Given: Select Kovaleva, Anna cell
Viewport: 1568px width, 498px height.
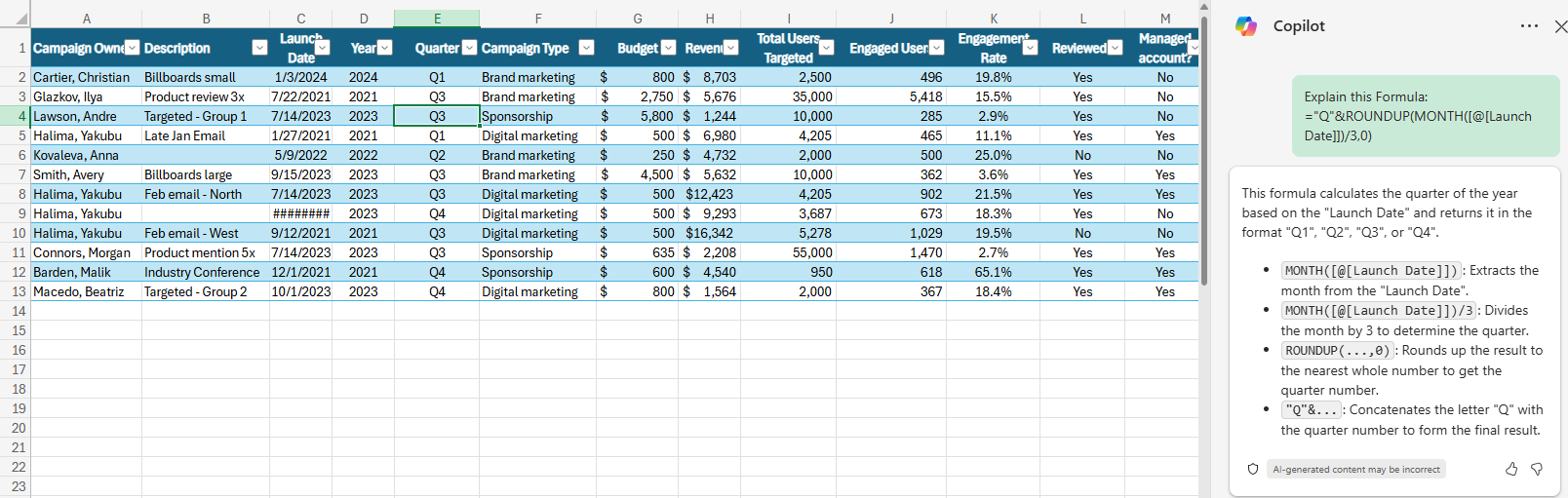Looking at the screenshot, I should [87, 155].
